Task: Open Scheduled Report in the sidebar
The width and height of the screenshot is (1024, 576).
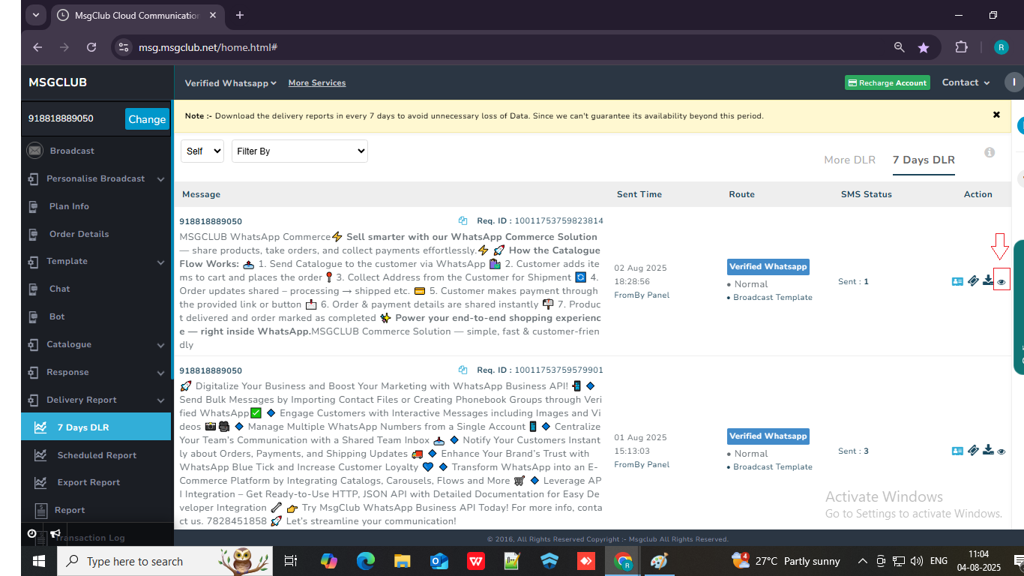Action: point(96,455)
